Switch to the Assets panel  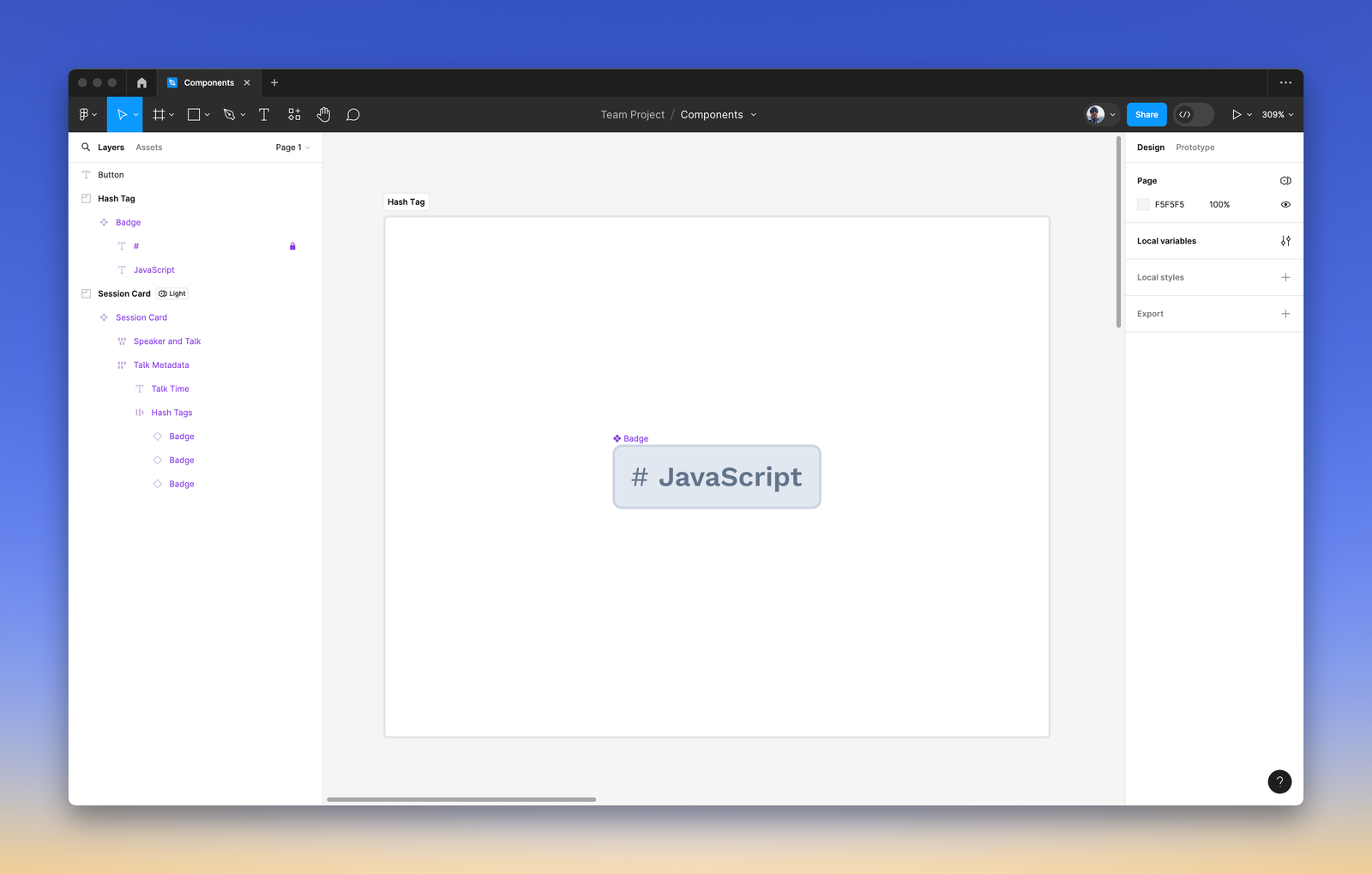148,147
